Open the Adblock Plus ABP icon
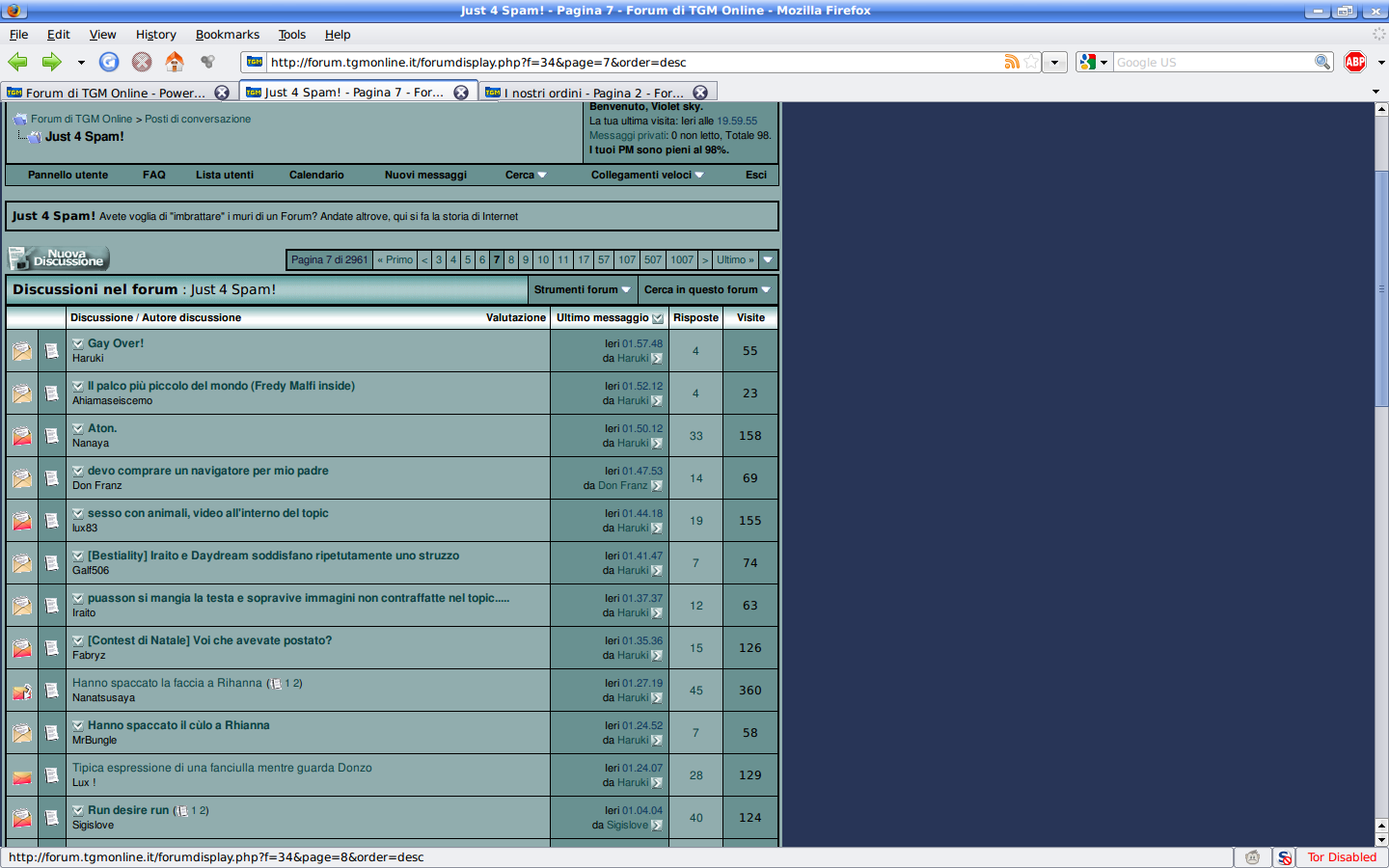 pyautogui.click(x=1355, y=62)
